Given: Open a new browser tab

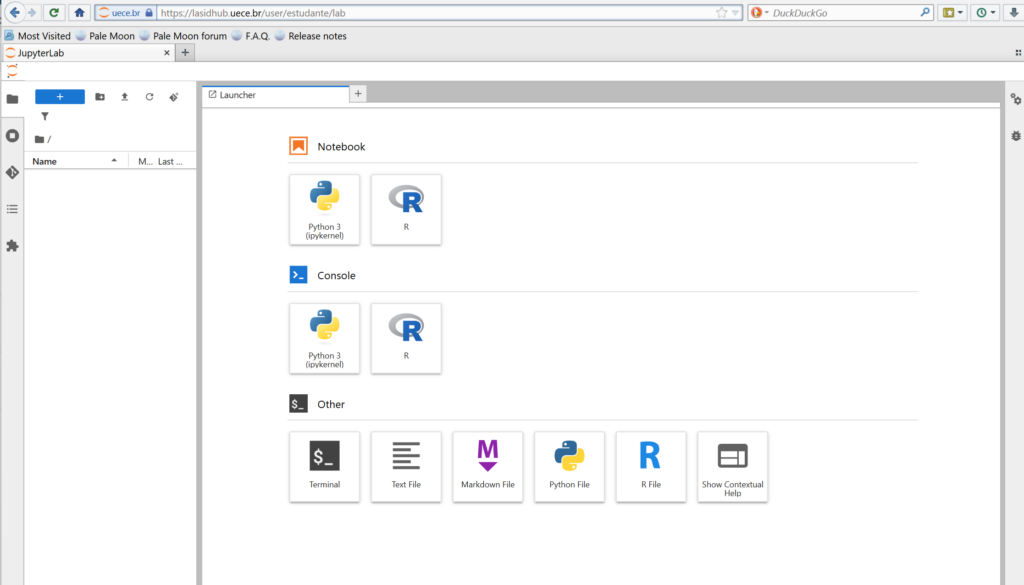Looking at the screenshot, I should (x=185, y=53).
